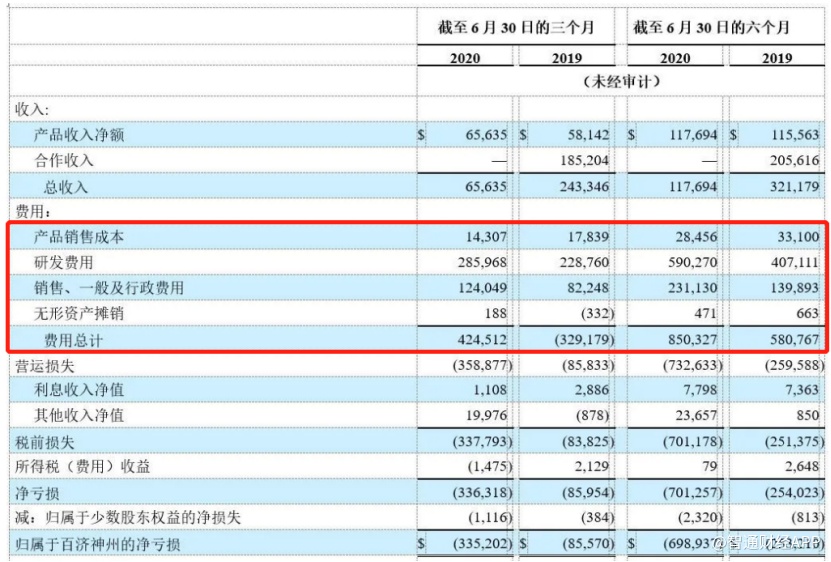Click the 185,204 cooperation revenue cell
This screenshot has height=562, width=831.
tap(582, 160)
